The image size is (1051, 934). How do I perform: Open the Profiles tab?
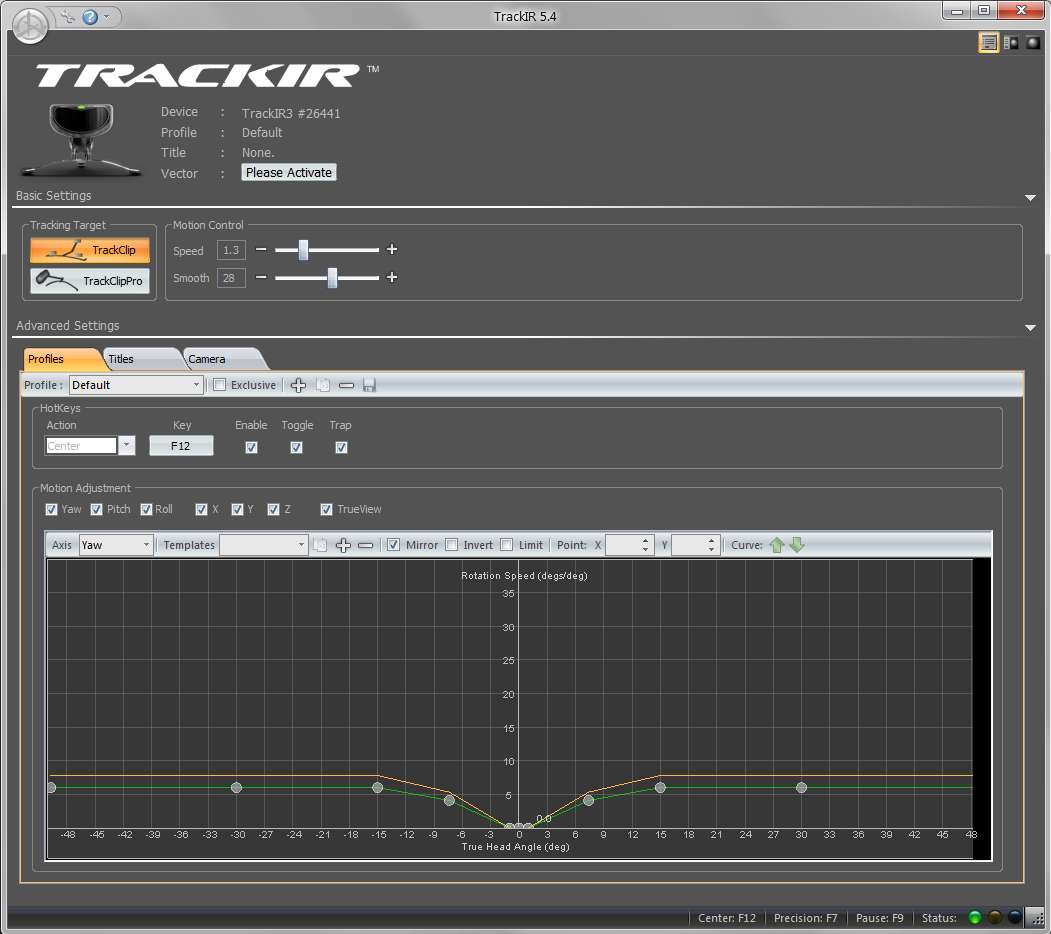click(x=60, y=359)
